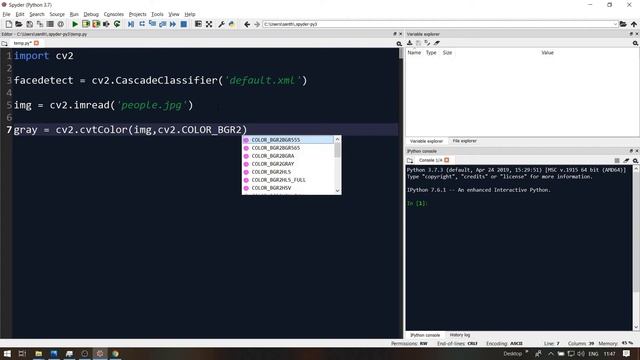
Task: Click the Save file icon
Action: 29,24
